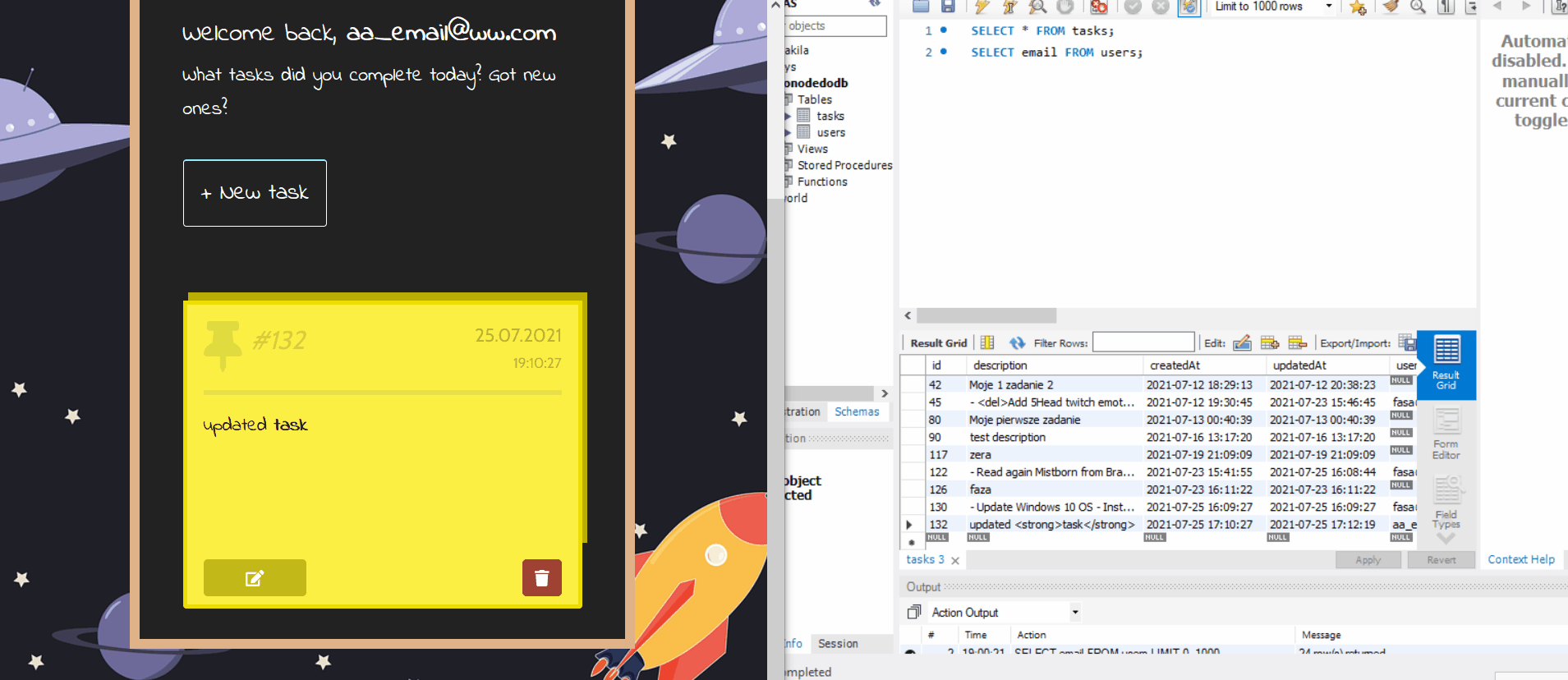The image size is (1568, 680).
Task: Click the Stop execution hand icon
Action: [1065, 7]
